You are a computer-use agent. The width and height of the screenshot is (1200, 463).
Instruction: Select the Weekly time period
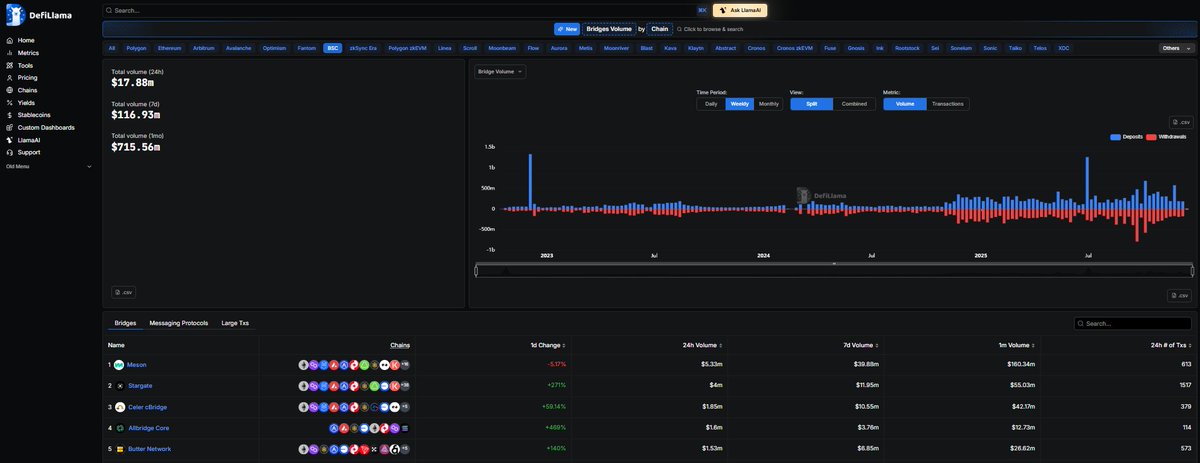(740, 104)
